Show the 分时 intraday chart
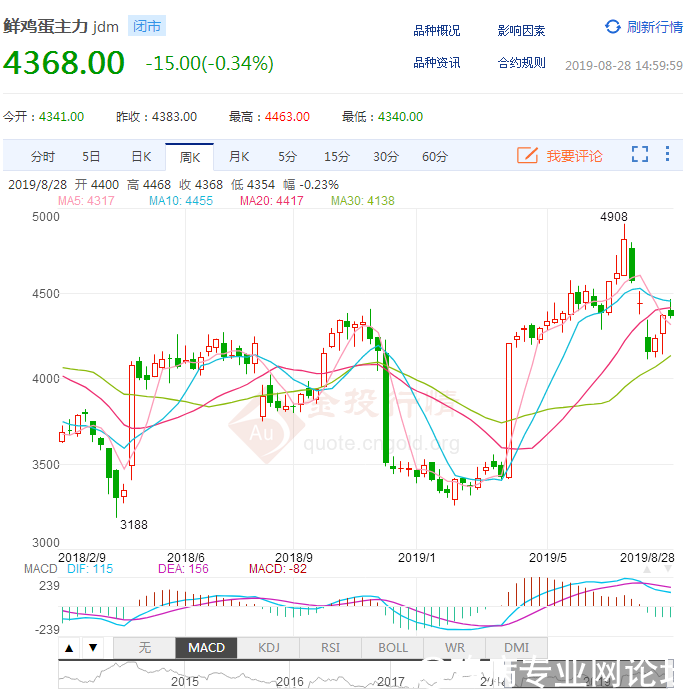Viewport: 699px width, 697px height. coord(43,156)
